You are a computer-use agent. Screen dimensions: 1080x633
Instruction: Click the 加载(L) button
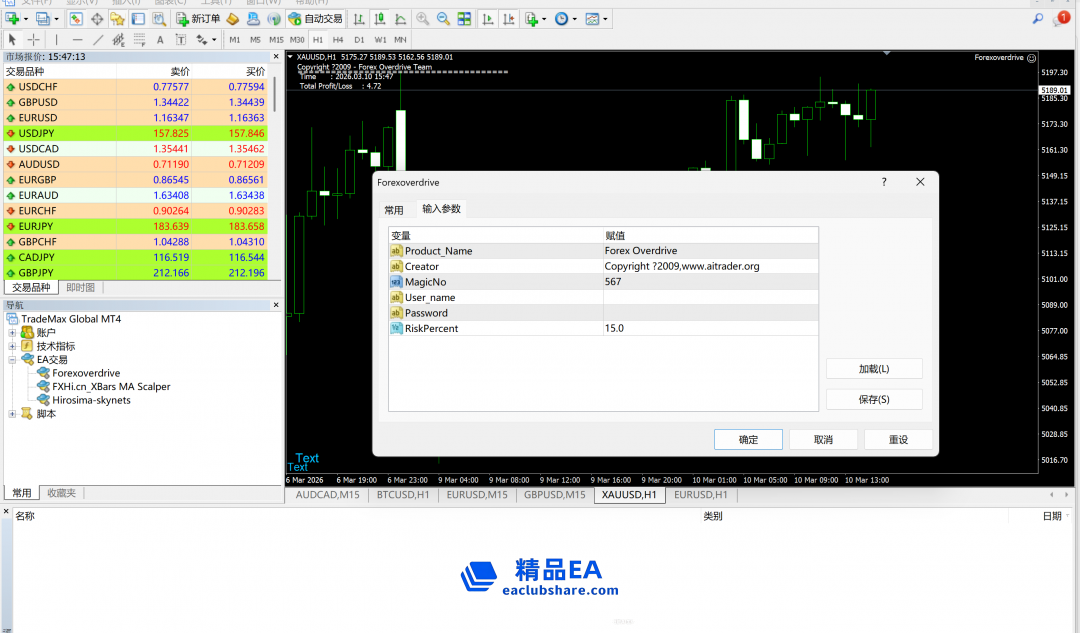click(x=873, y=369)
